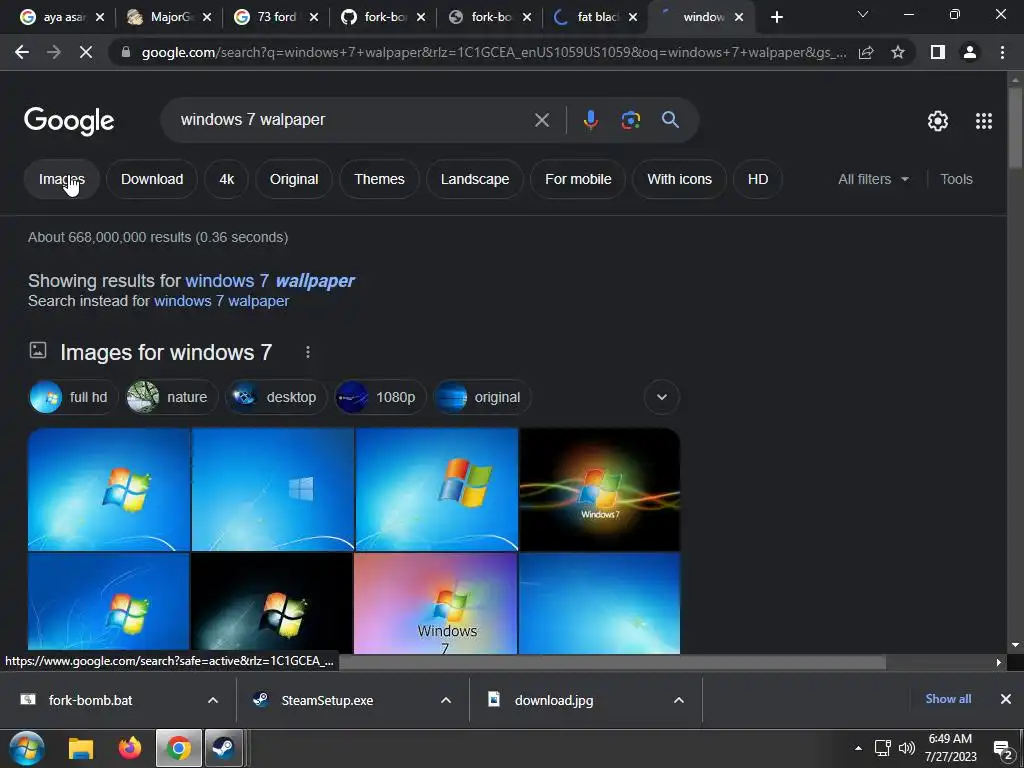Open SteamSetup.exe download options arrow

pos(446,700)
